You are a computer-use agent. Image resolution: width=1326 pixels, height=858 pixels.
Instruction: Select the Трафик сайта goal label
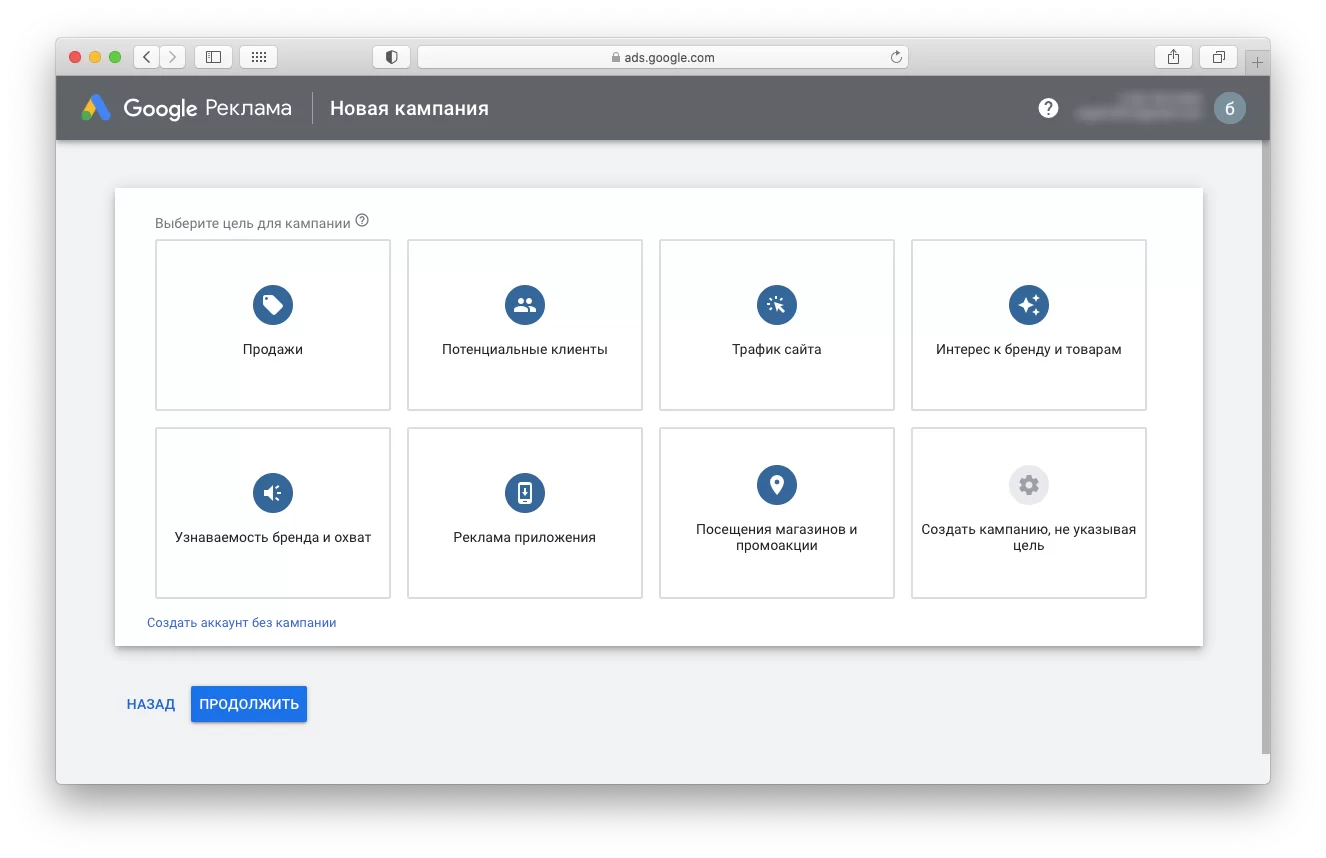click(777, 350)
